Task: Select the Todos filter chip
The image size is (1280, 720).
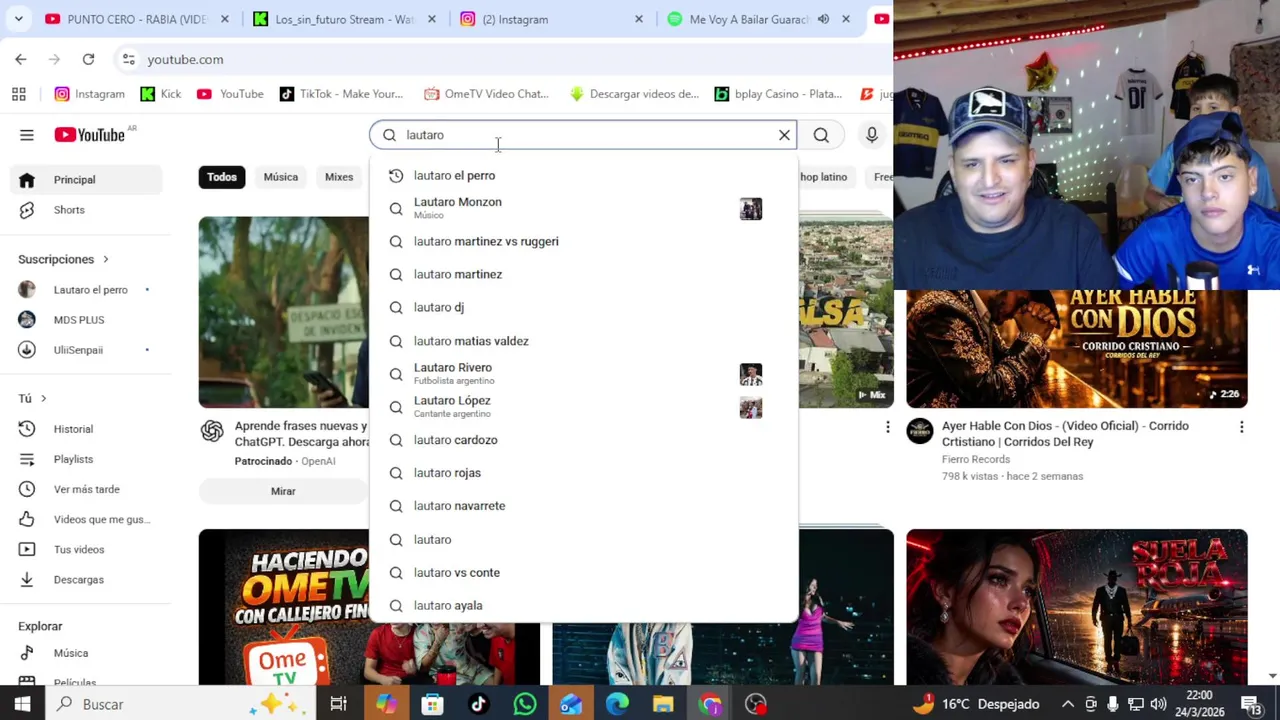Action: point(222,177)
